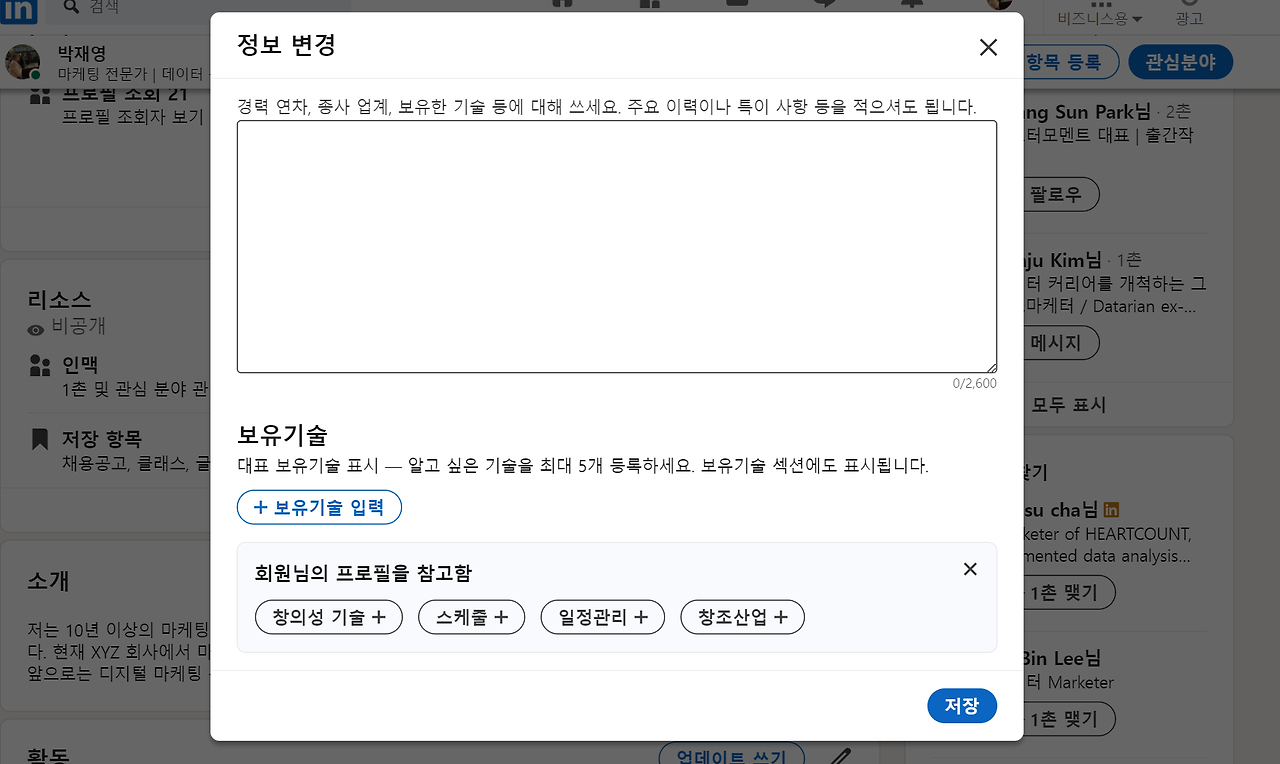Viewport: 1280px width, 764px height.
Task: Click the 보유기술 입력 button
Action: tap(319, 507)
